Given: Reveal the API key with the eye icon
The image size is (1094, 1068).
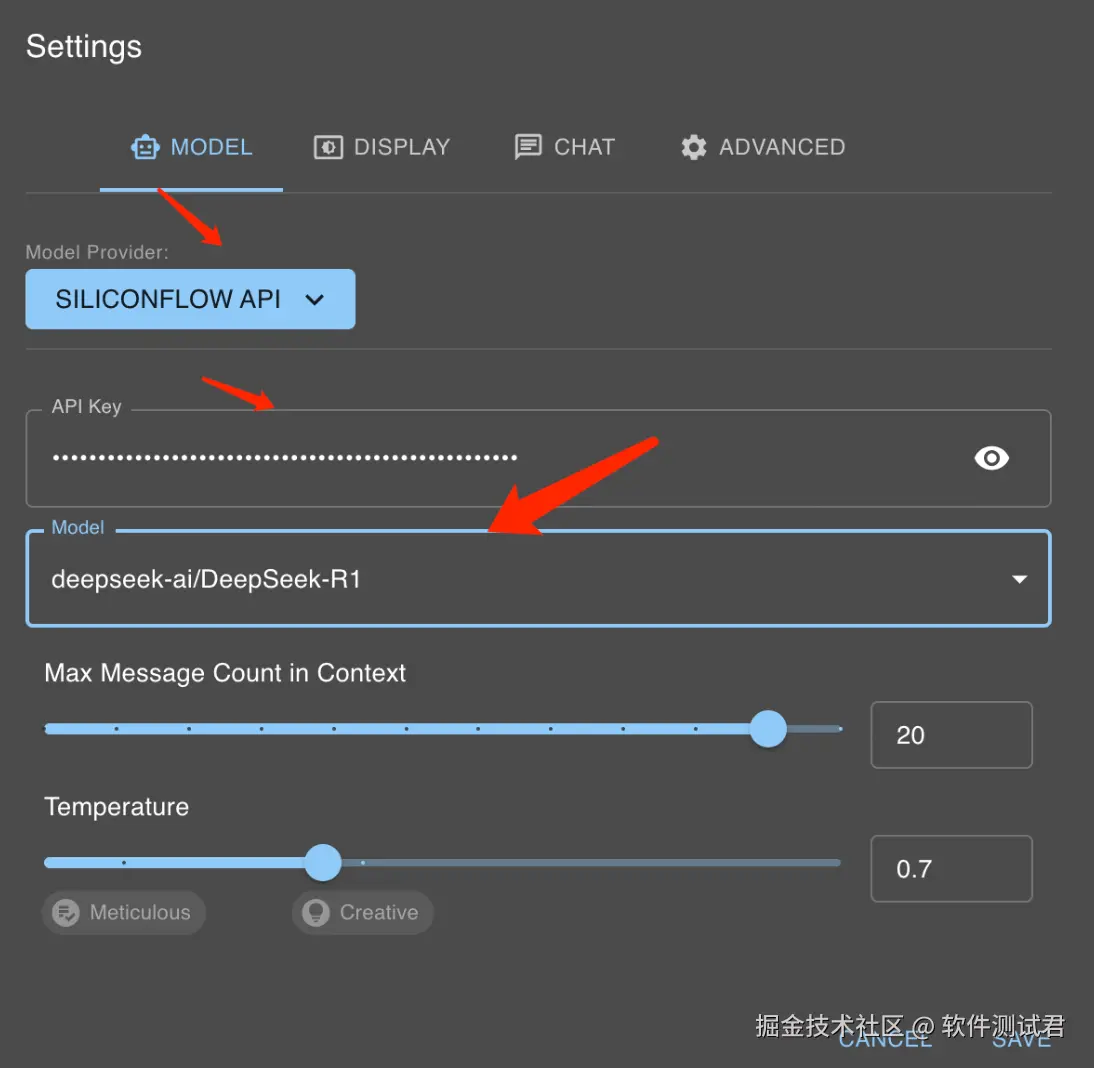Looking at the screenshot, I should pyautogui.click(x=991, y=458).
